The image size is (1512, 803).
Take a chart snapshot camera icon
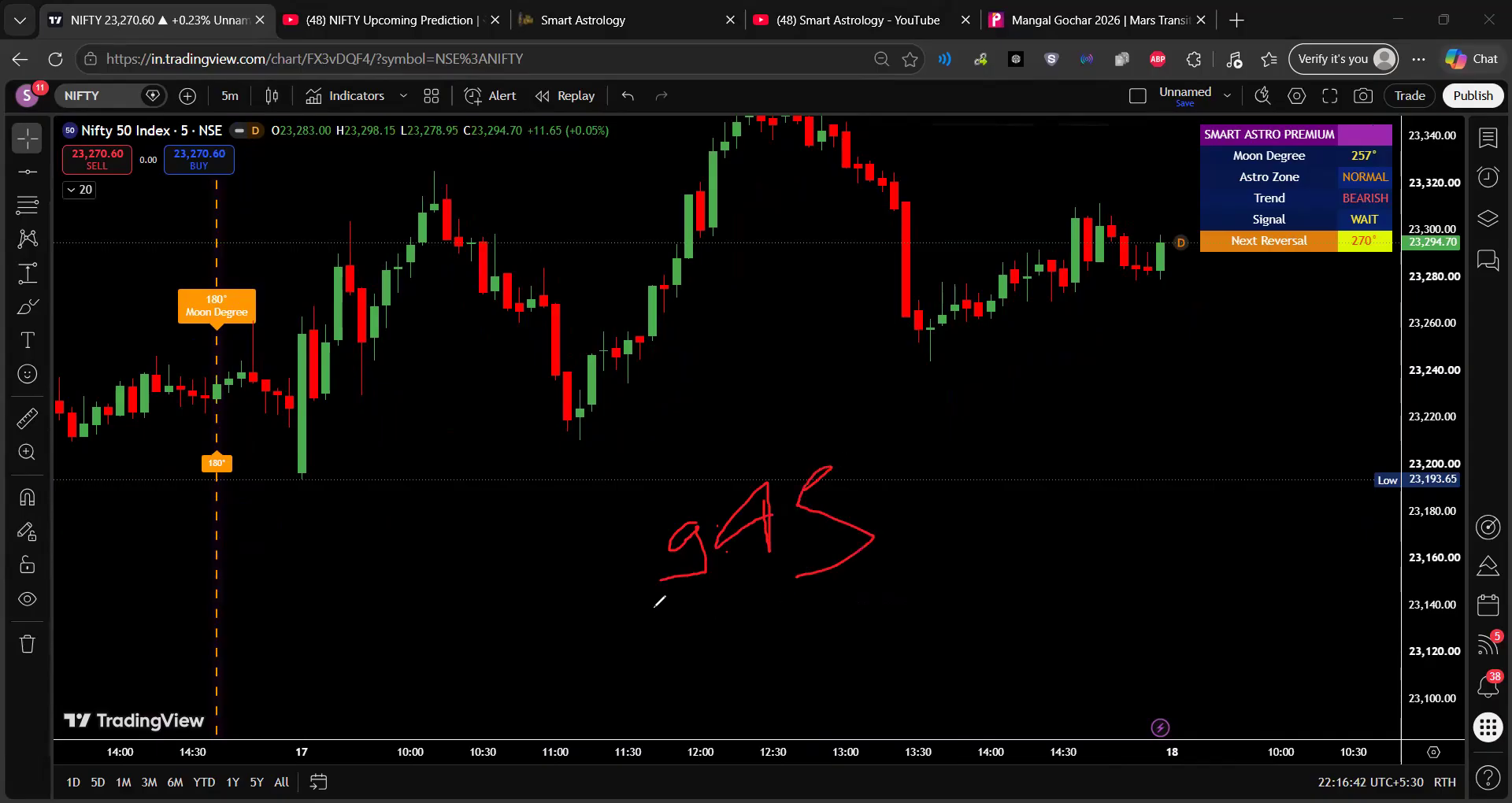click(1363, 96)
